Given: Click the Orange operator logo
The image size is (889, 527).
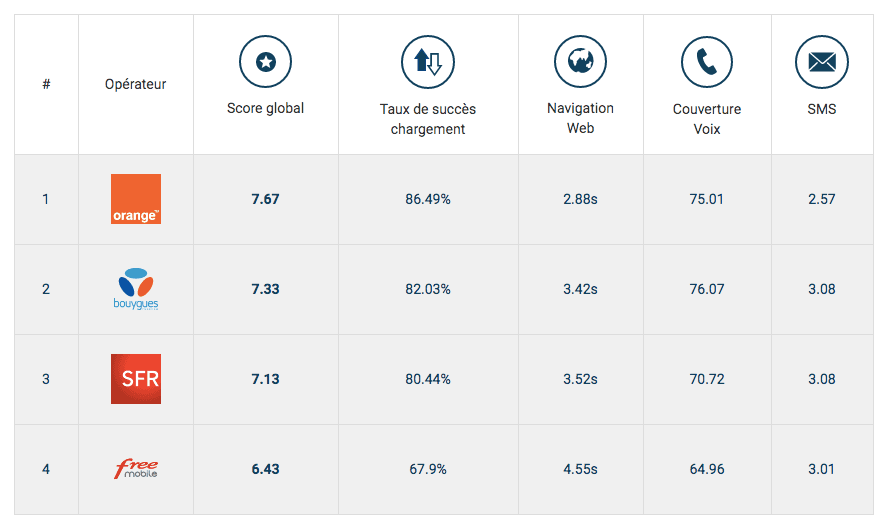Looking at the screenshot, I should pos(136,199).
